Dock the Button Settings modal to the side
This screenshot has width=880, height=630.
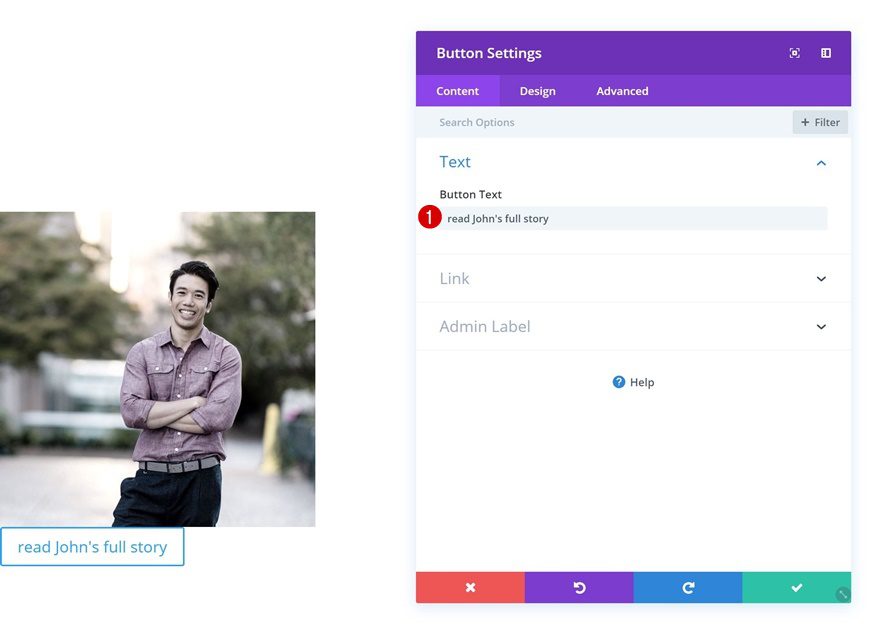(x=825, y=53)
